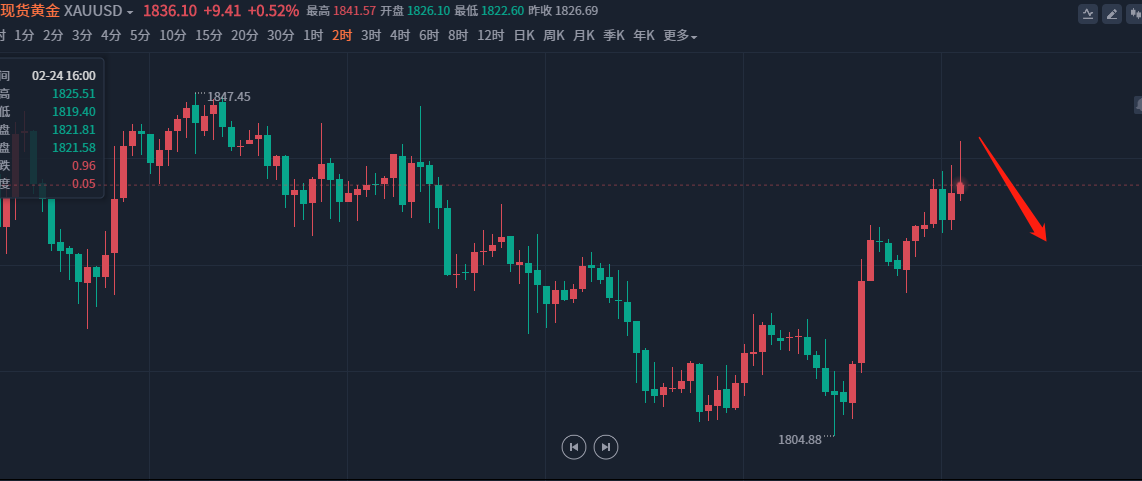This screenshot has height=481, width=1142.
Task: Click the 昨收 value 1826.69
Action: [x=577, y=11]
